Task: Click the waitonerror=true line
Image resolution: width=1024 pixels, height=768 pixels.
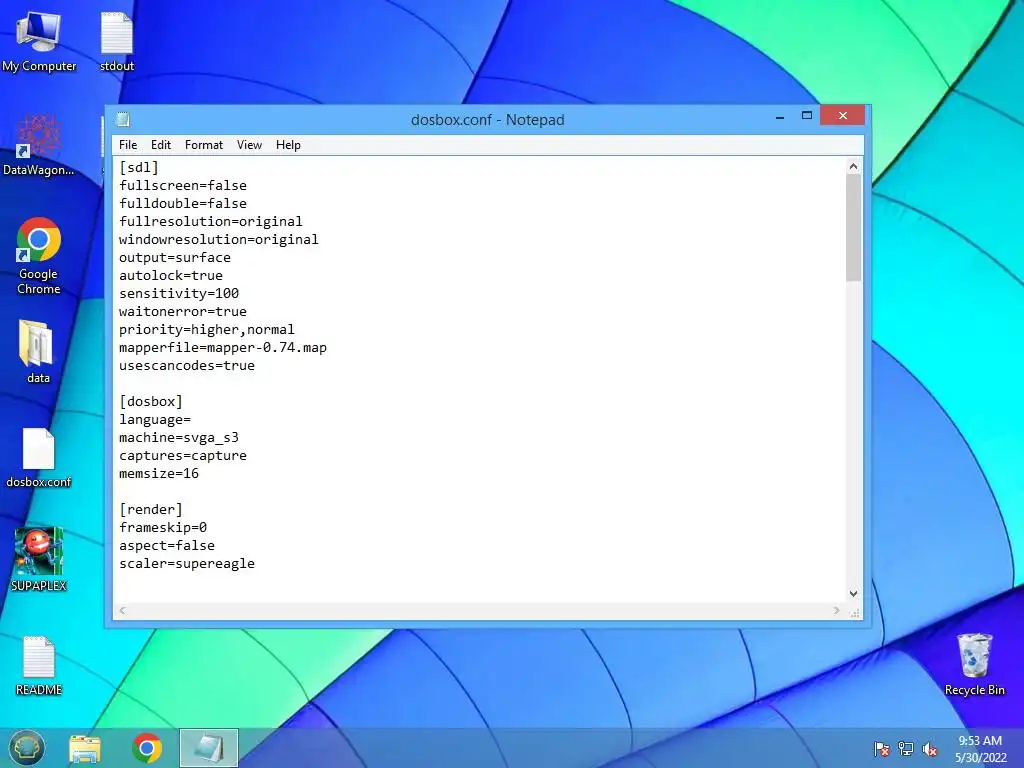Action: tap(183, 312)
